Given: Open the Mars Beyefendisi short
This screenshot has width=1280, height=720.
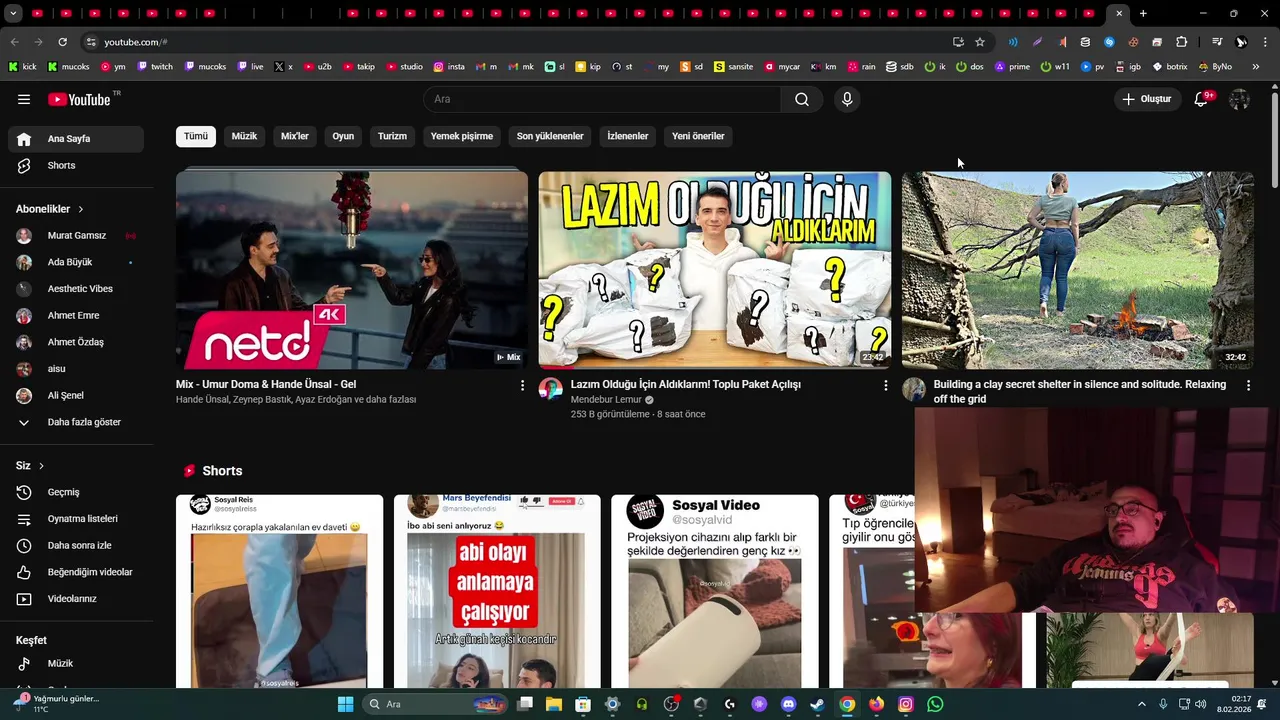Looking at the screenshot, I should [497, 591].
